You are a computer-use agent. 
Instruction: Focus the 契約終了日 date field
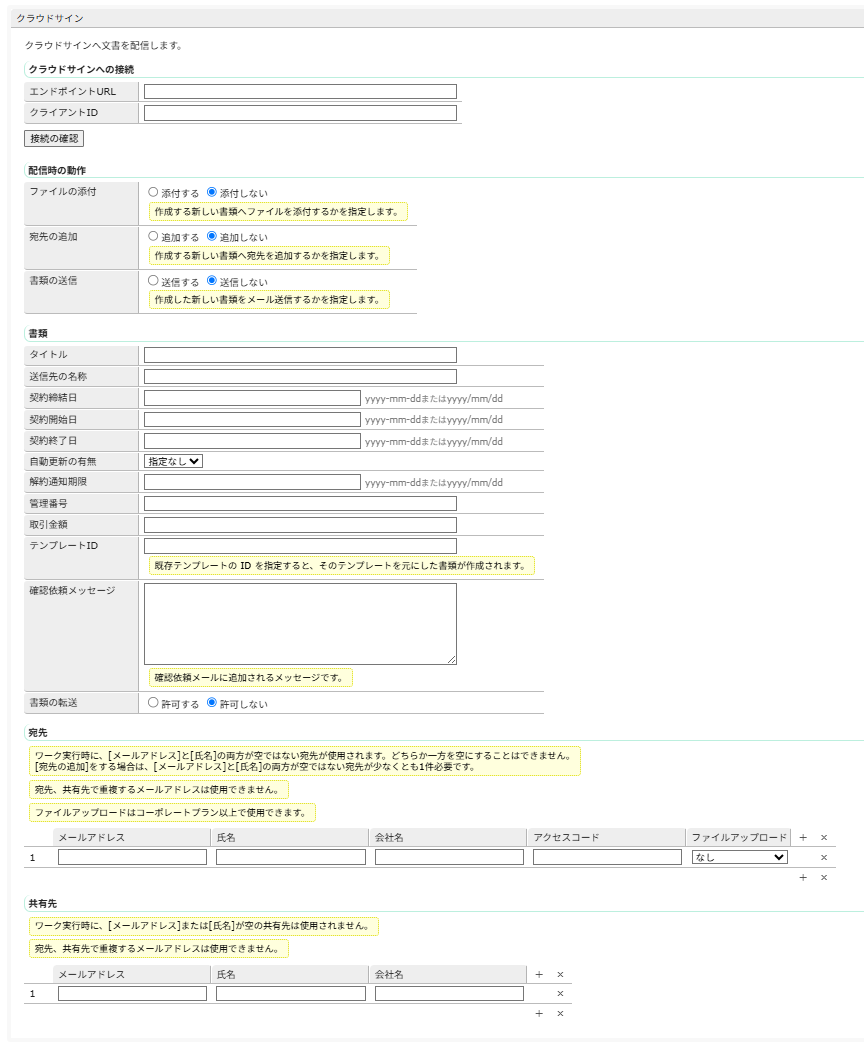click(x=252, y=441)
